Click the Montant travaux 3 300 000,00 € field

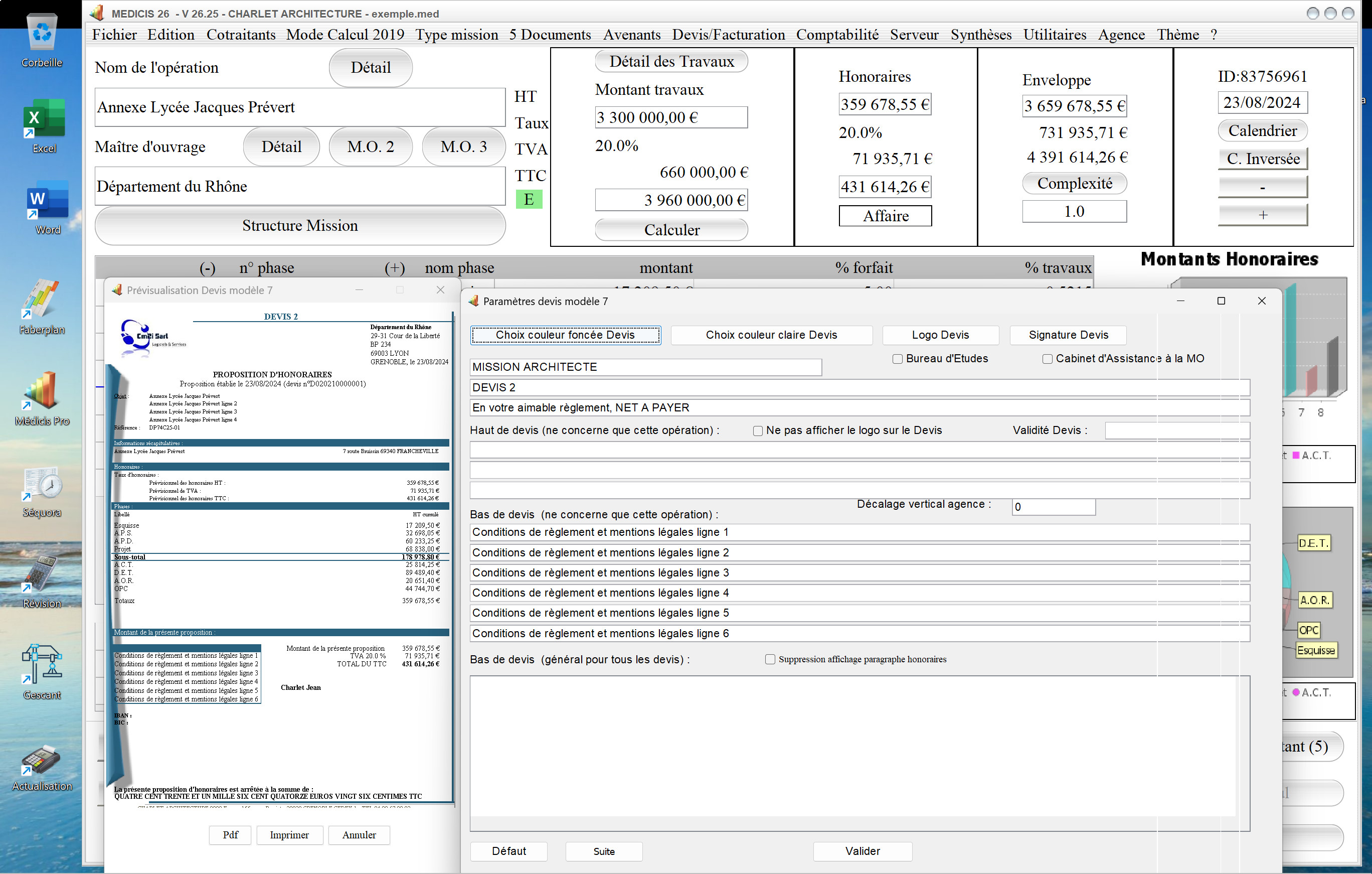tap(671, 117)
